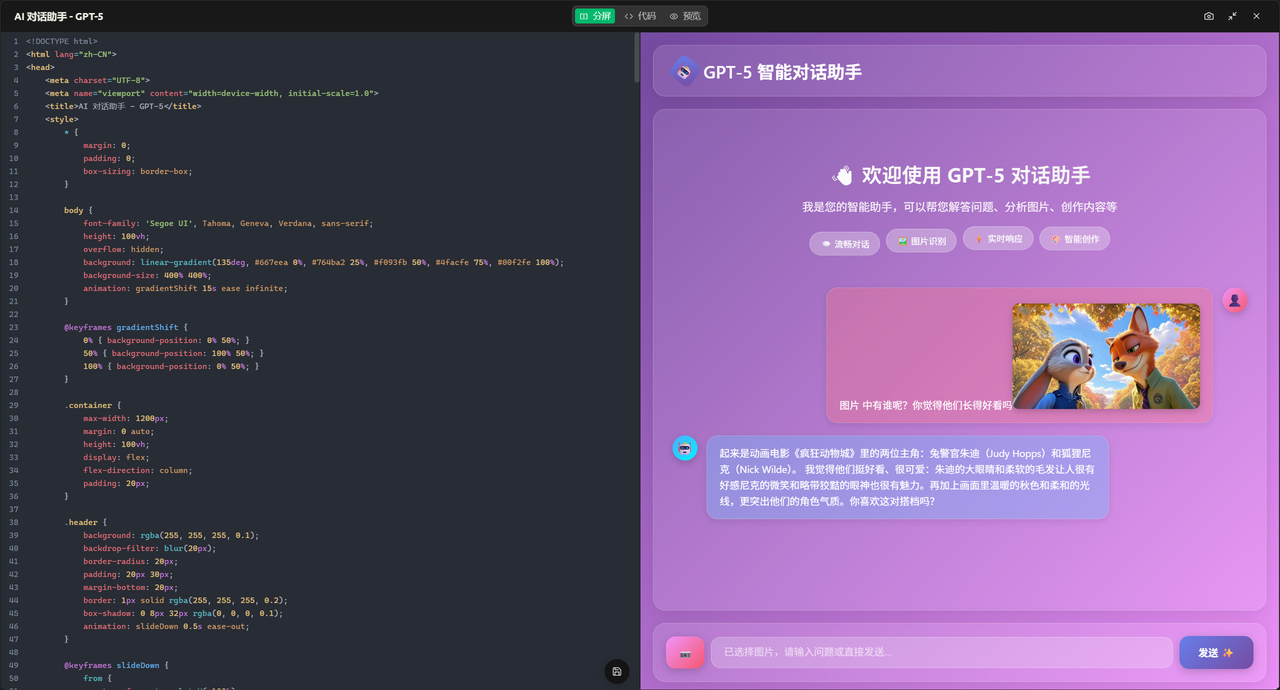Click the 'flex-direction: column' code line
Viewport: 1280px width, 690px height.
[x=137, y=470]
